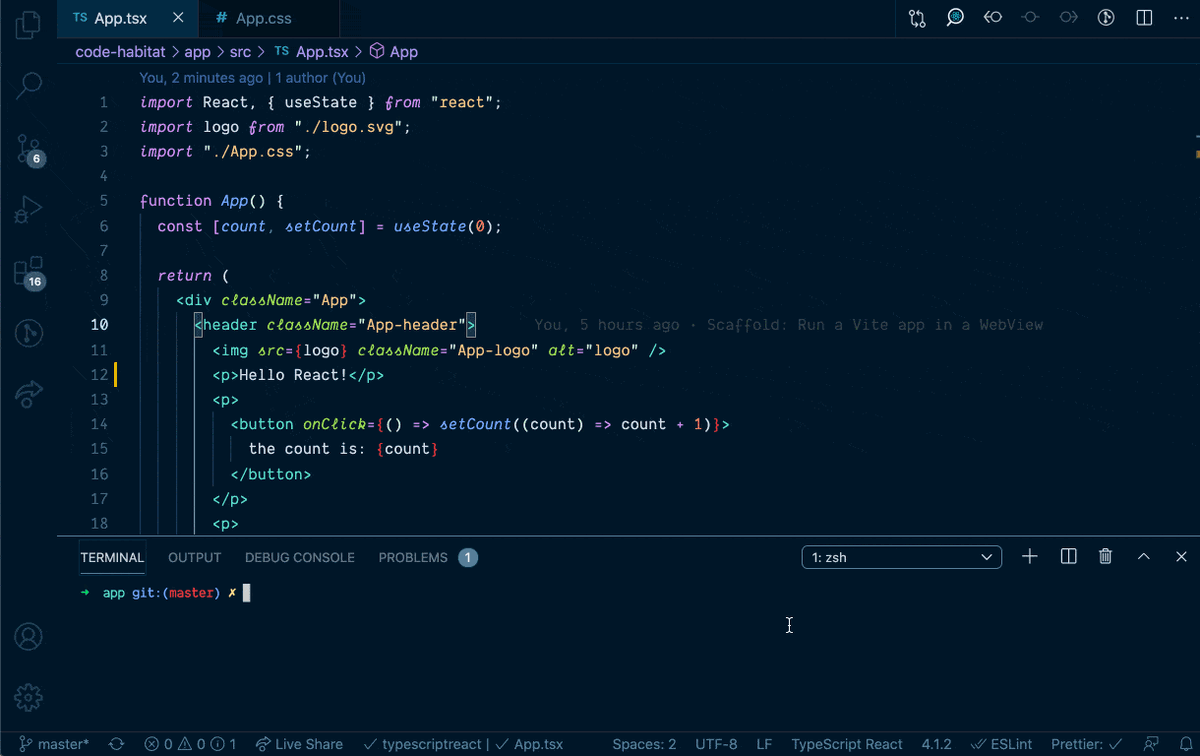Open the Explorer view in activity bar
Screen dimensions: 1200x756
(29, 26)
